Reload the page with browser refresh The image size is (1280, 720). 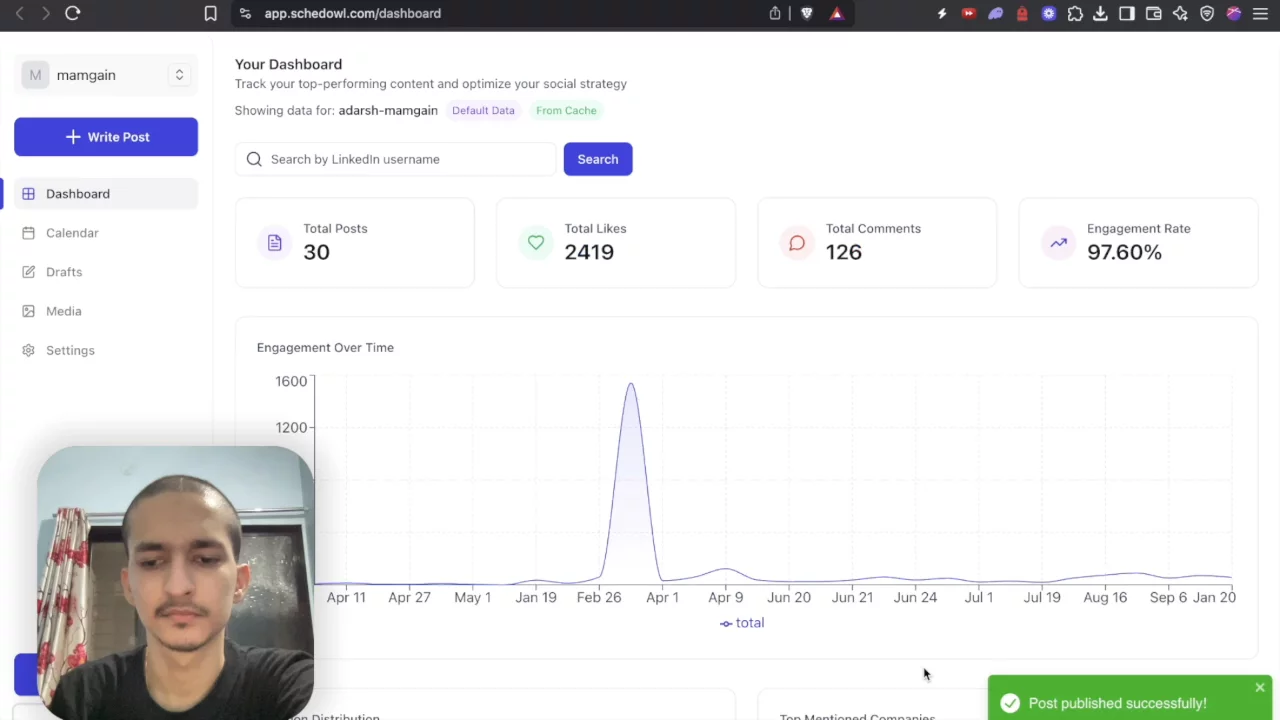coord(72,13)
